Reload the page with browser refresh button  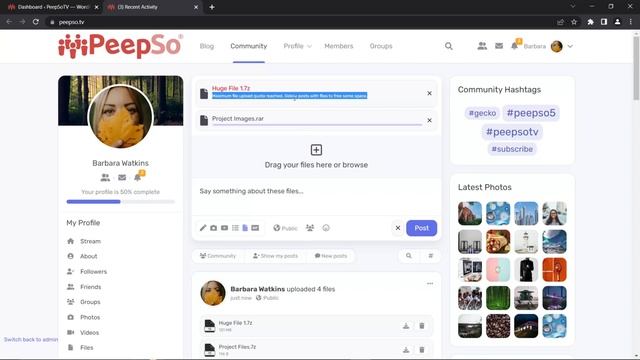pyautogui.click(x=36, y=22)
